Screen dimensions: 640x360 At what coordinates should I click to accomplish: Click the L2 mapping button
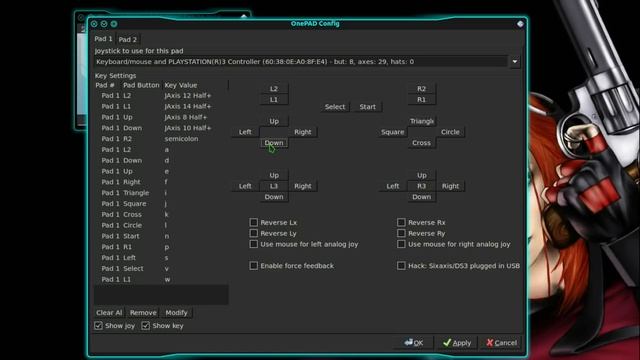tap(273, 89)
